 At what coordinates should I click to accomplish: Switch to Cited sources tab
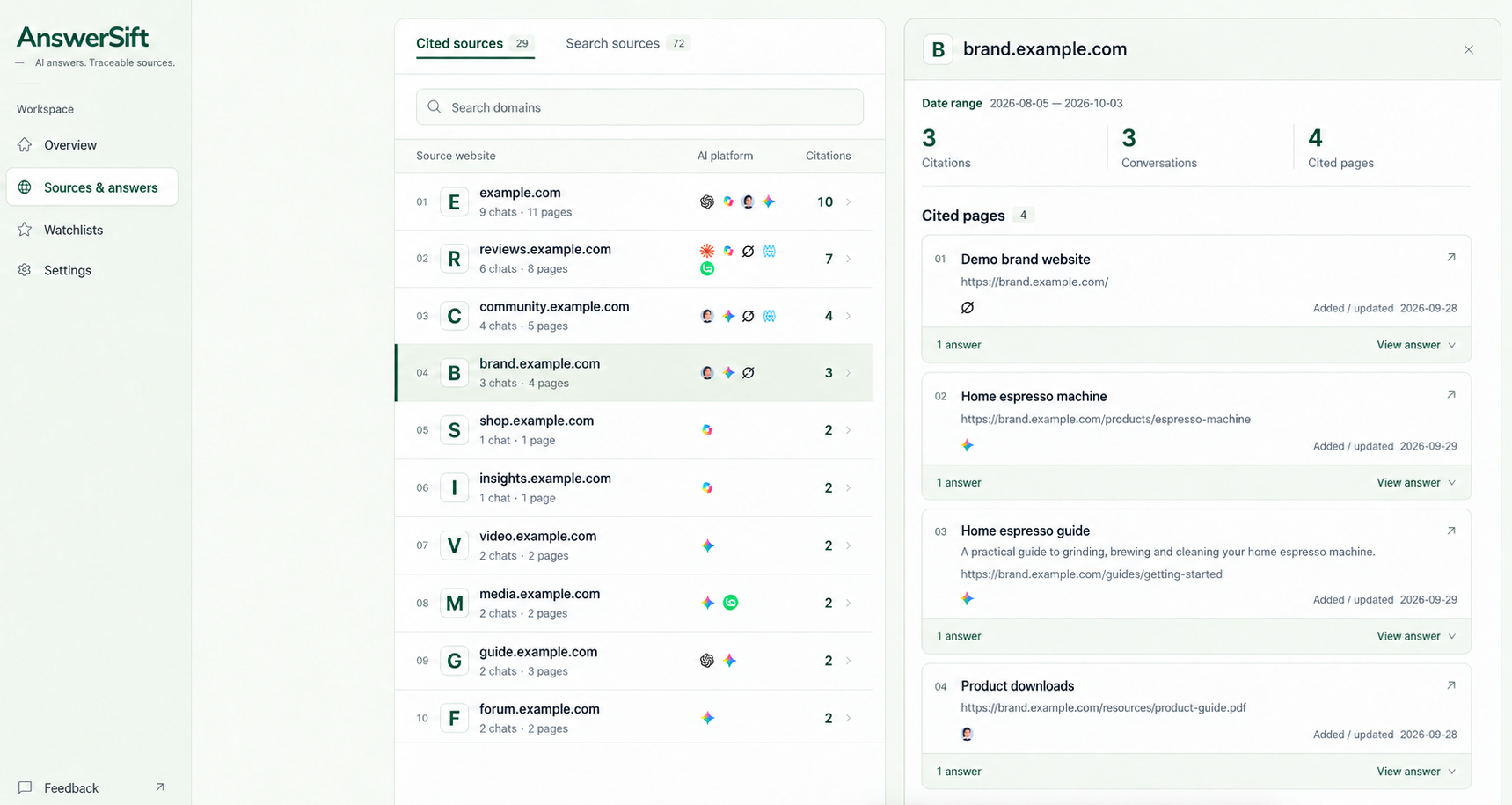tap(475, 43)
